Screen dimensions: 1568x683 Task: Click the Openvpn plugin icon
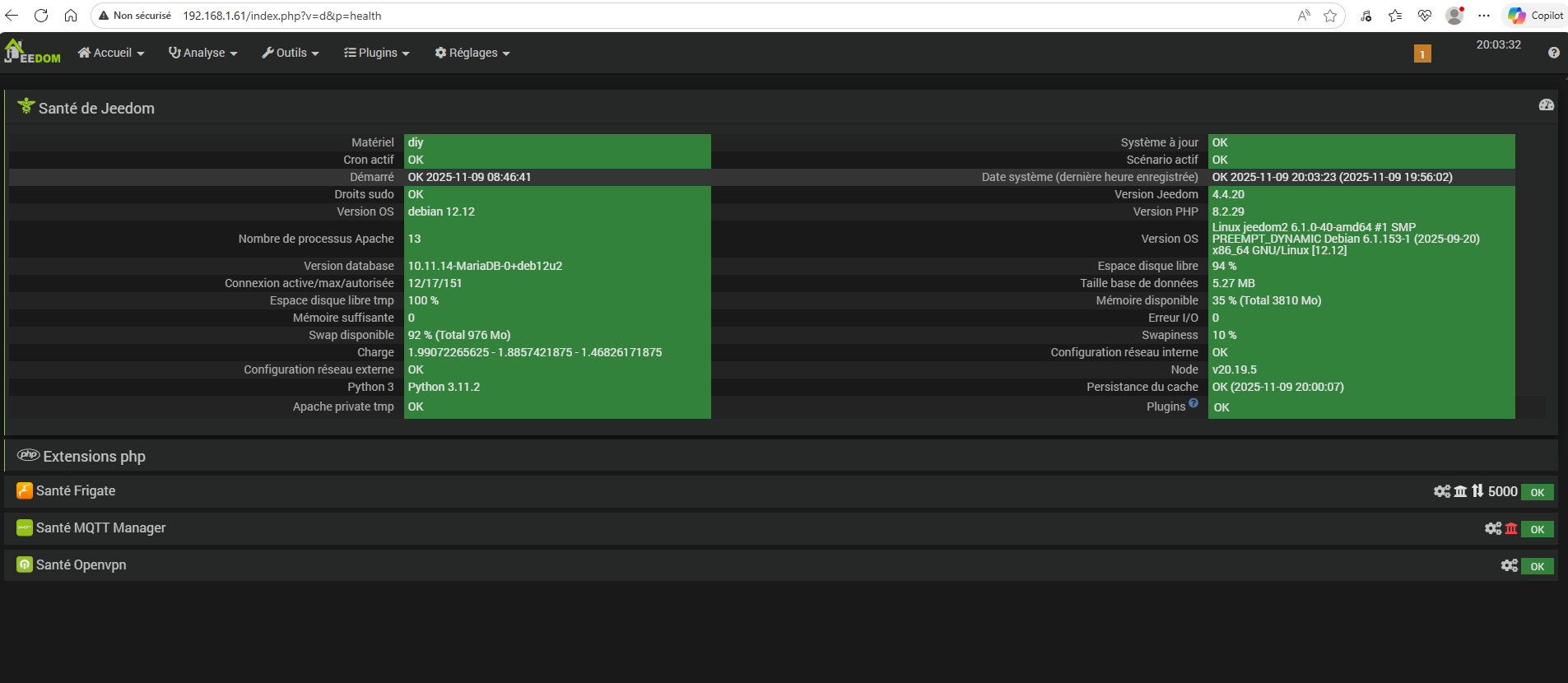pos(25,565)
